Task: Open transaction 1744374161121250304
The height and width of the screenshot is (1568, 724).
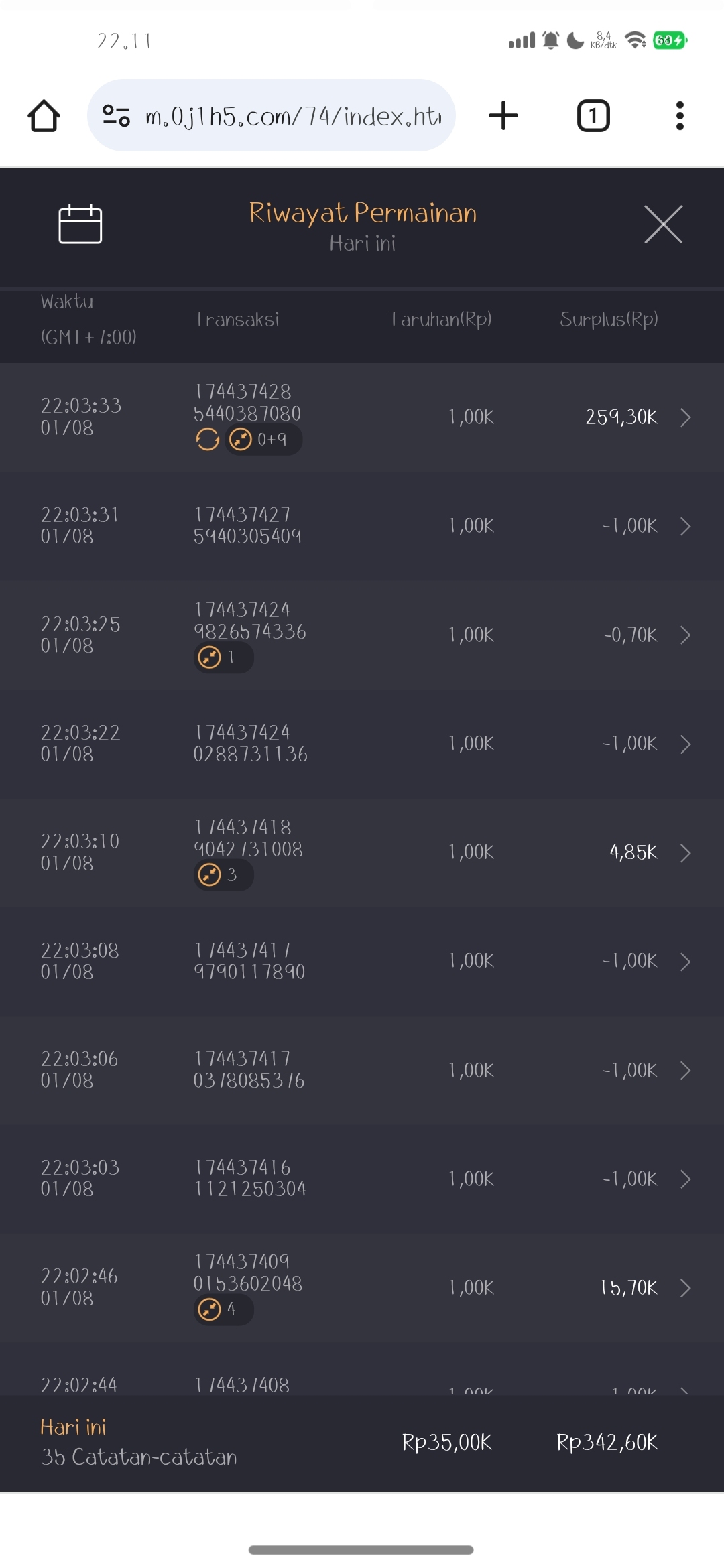Action: tap(249, 1179)
